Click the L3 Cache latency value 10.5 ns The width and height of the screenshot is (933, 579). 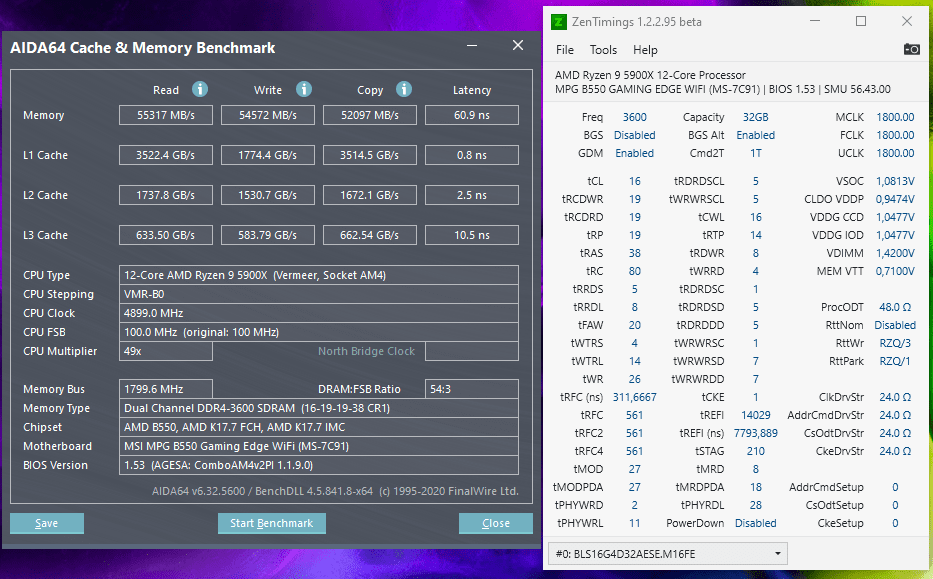pos(472,235)
